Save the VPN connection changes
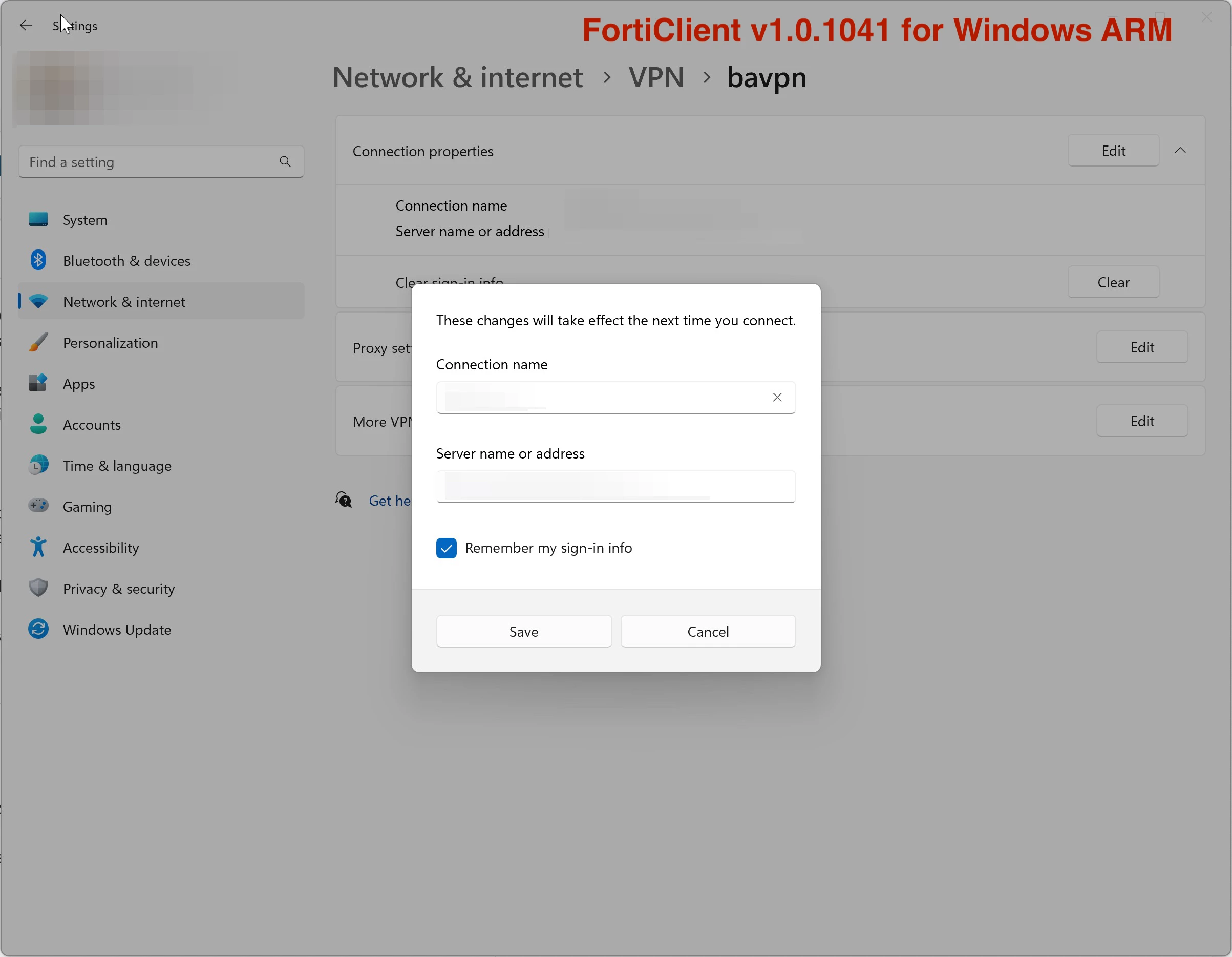This screenshot has width=1232, height=957. coord(523,631)
